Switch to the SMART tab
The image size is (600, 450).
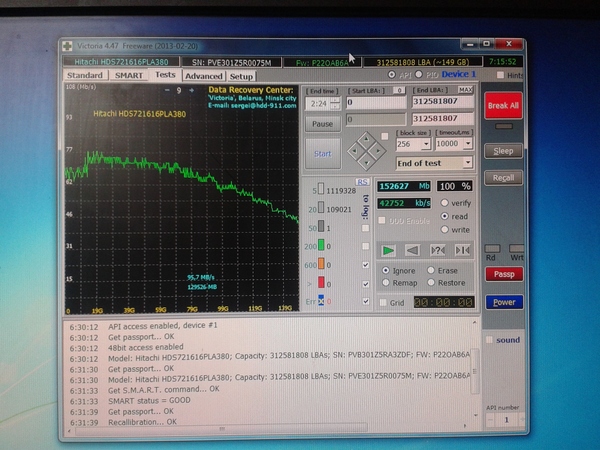[x=129, y=75]
